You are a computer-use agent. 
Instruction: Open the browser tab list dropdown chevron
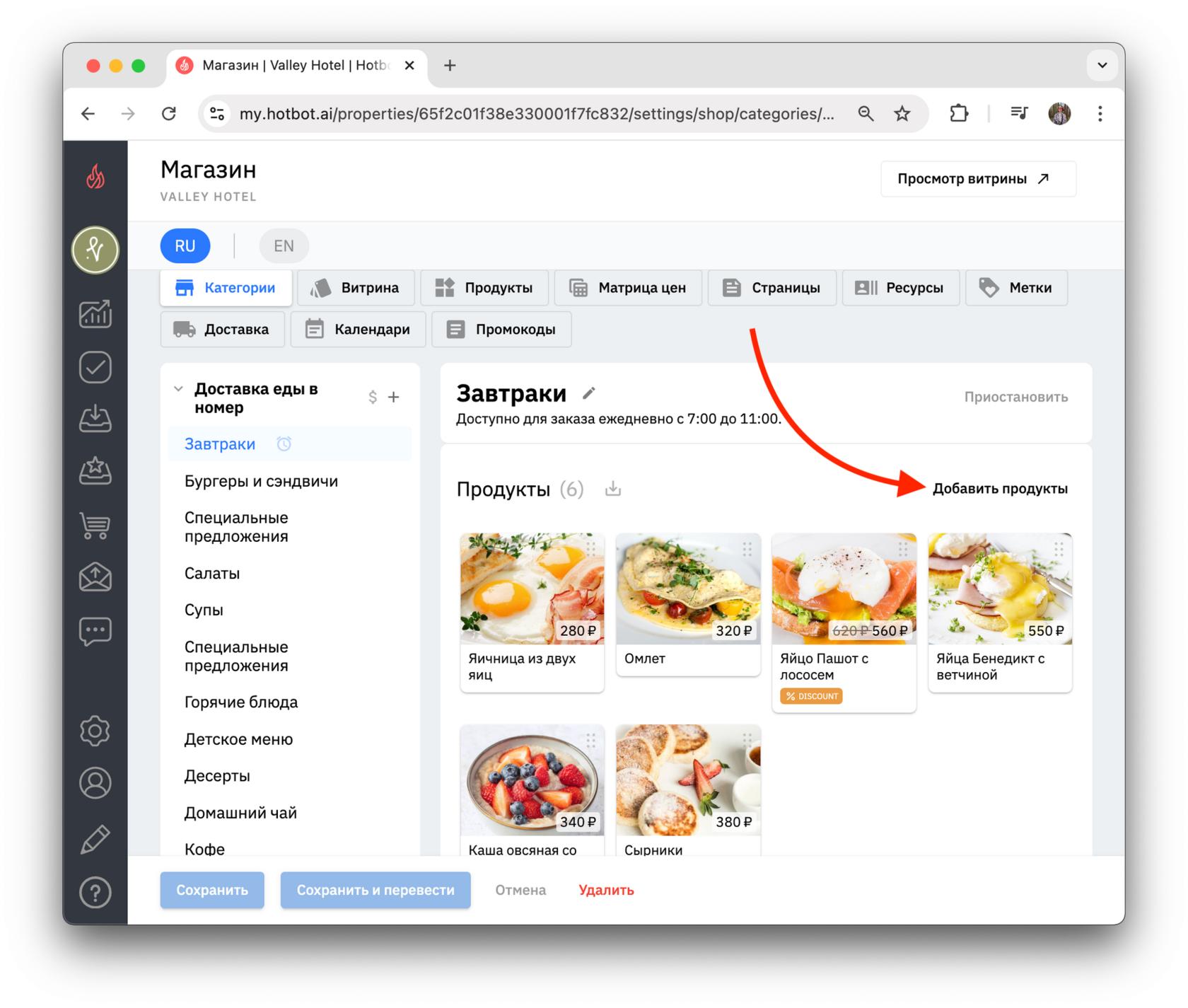(x=1102, y=65)
